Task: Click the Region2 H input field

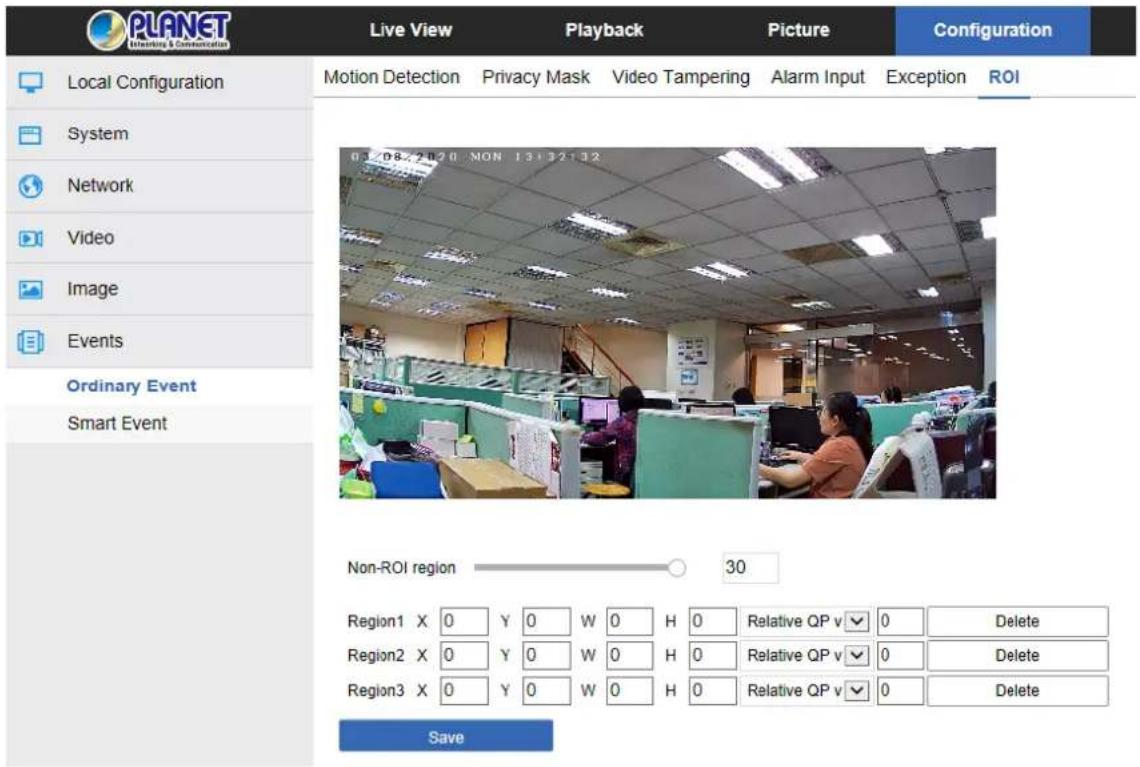Action: 712,656
